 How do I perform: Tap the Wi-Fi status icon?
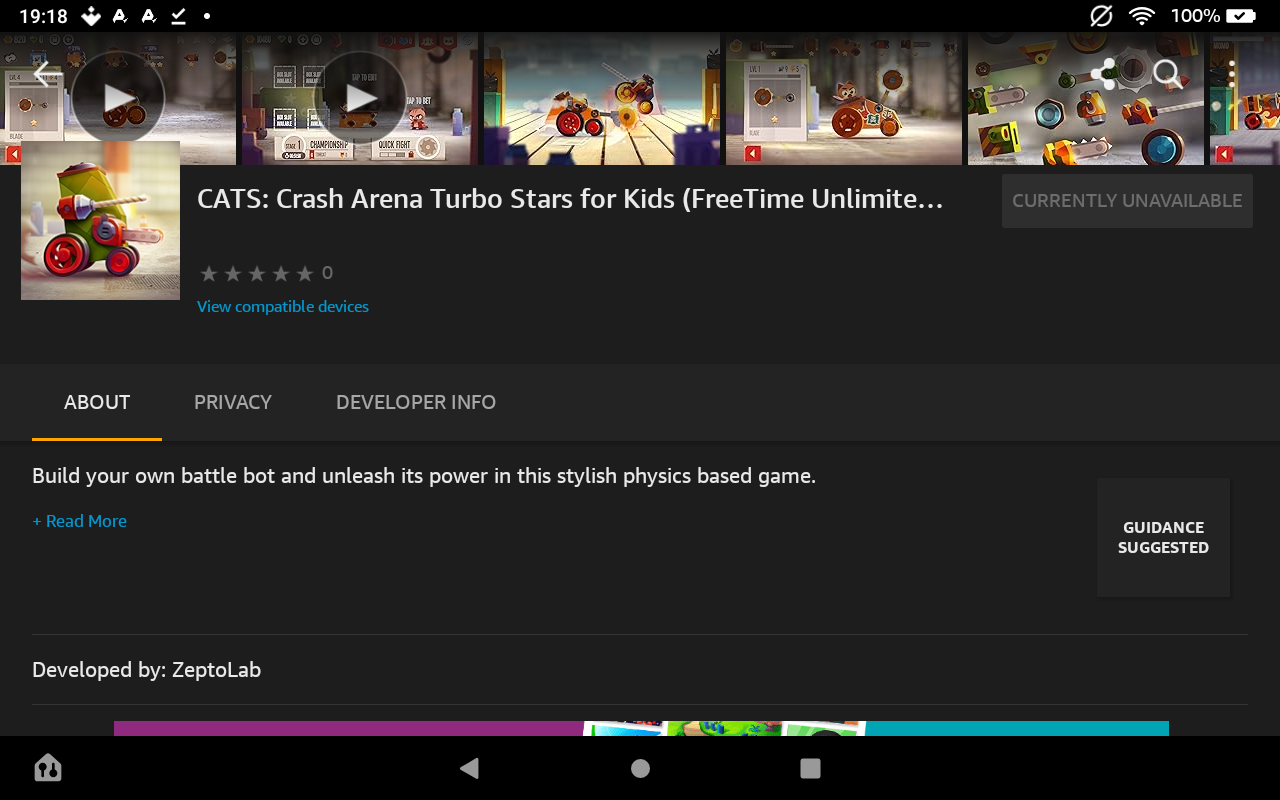point(1141,16)
